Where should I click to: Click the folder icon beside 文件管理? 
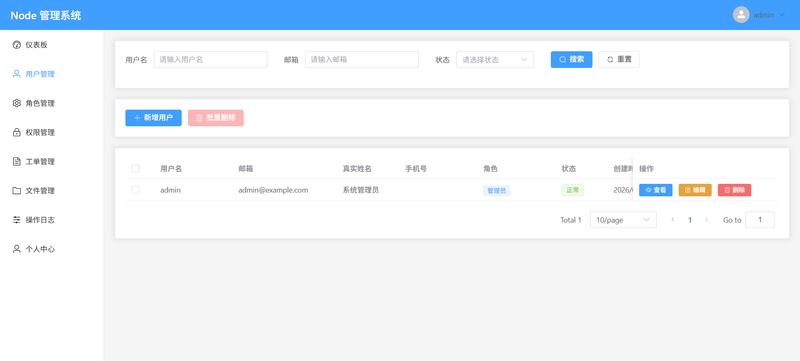click(16, 191)
